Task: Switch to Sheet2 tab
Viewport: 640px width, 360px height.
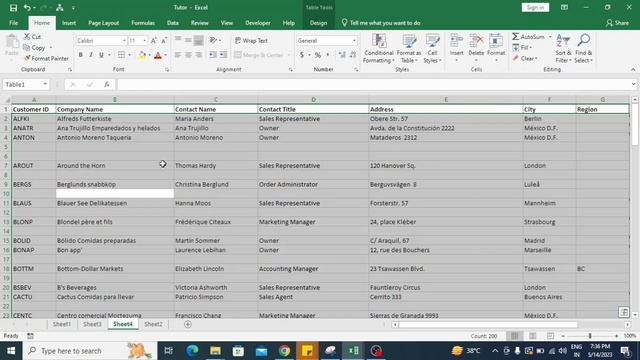Action: 153,324
